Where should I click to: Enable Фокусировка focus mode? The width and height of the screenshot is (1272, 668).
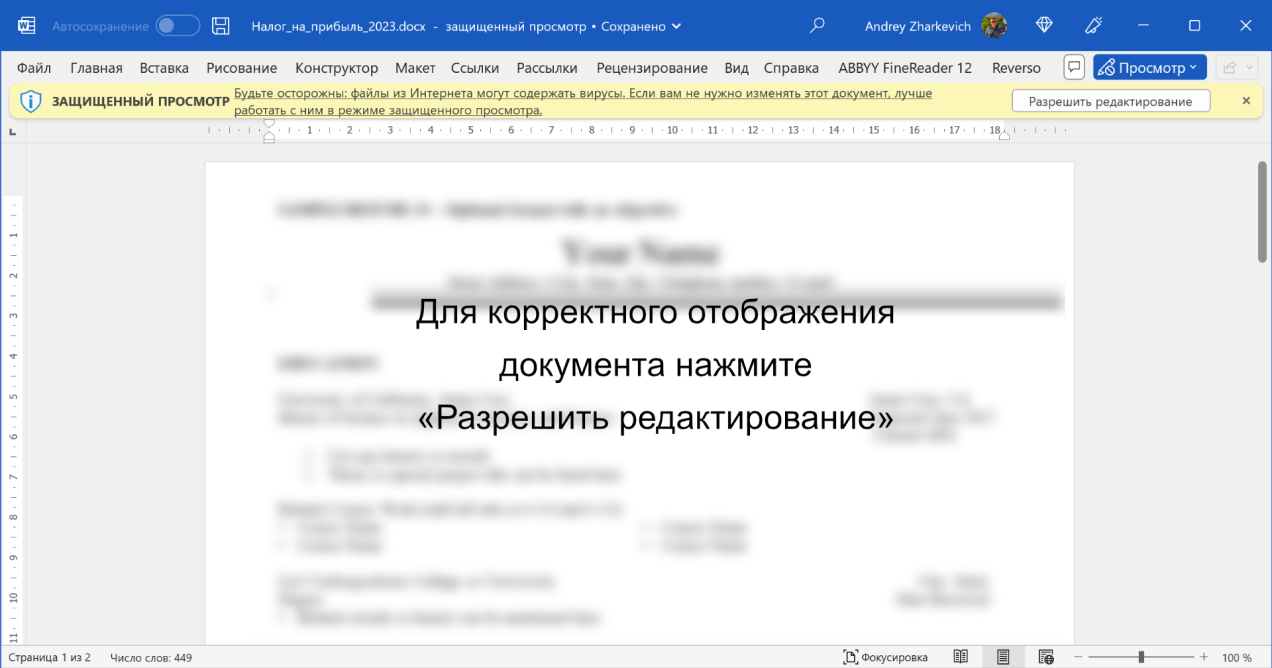(x=886, y=657)
